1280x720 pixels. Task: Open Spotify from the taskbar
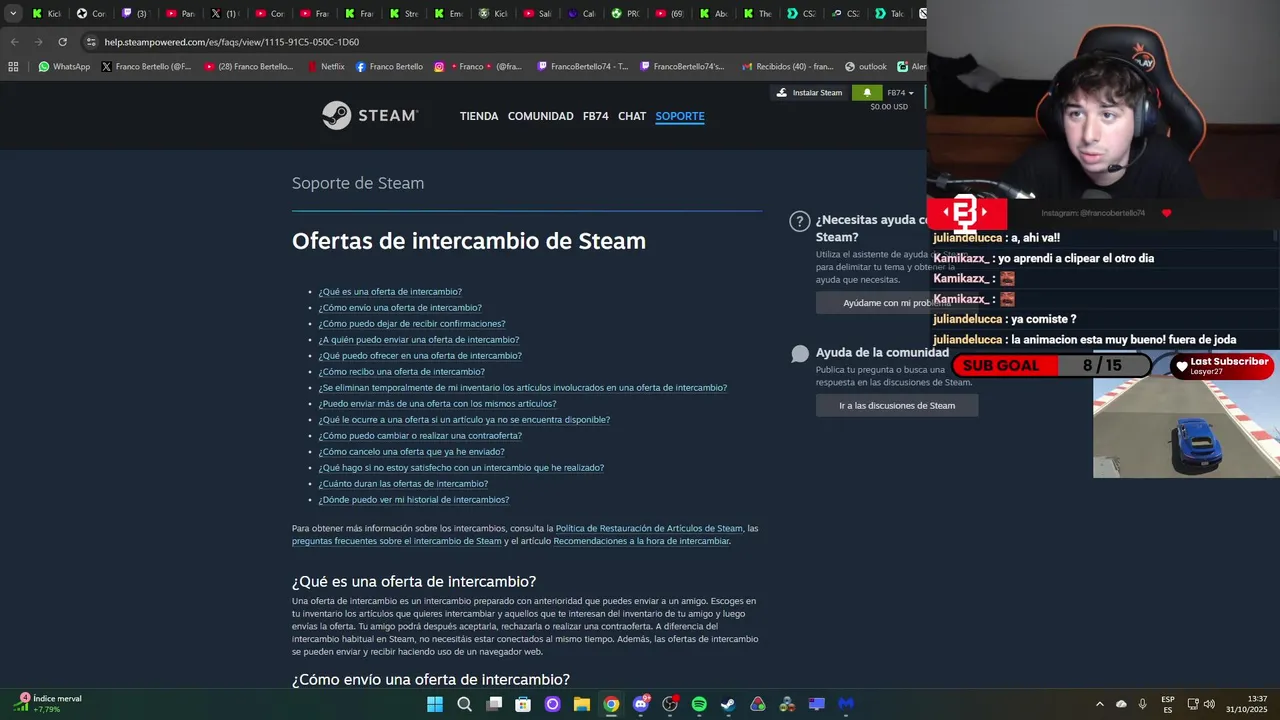click(699, 704)
